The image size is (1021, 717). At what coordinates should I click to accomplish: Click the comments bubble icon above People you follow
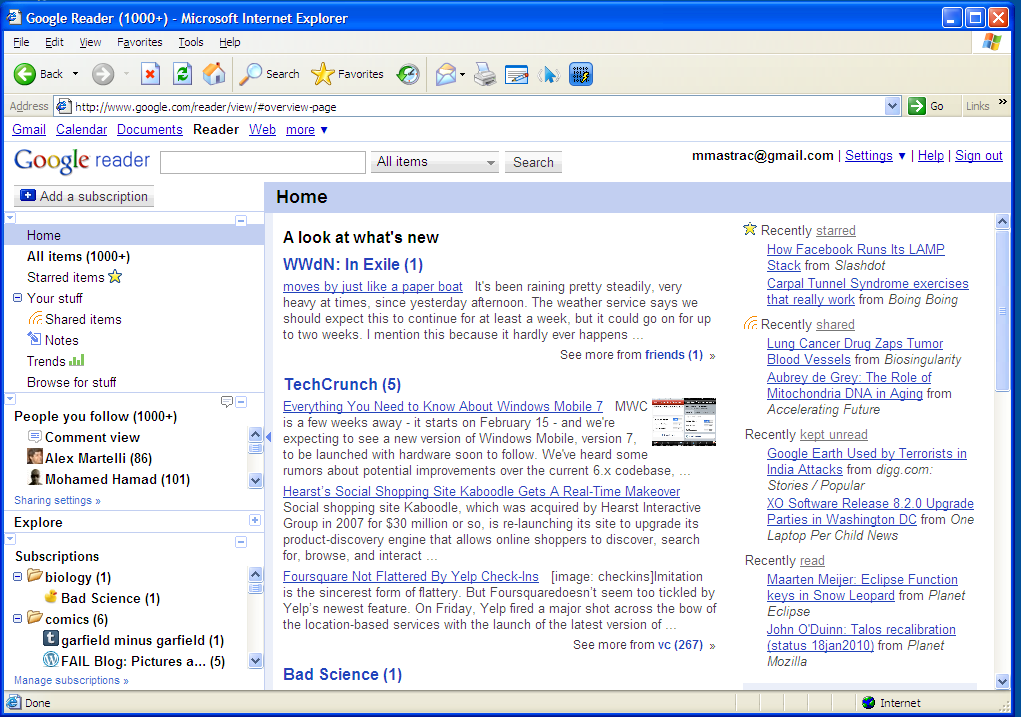coord(227,402)
